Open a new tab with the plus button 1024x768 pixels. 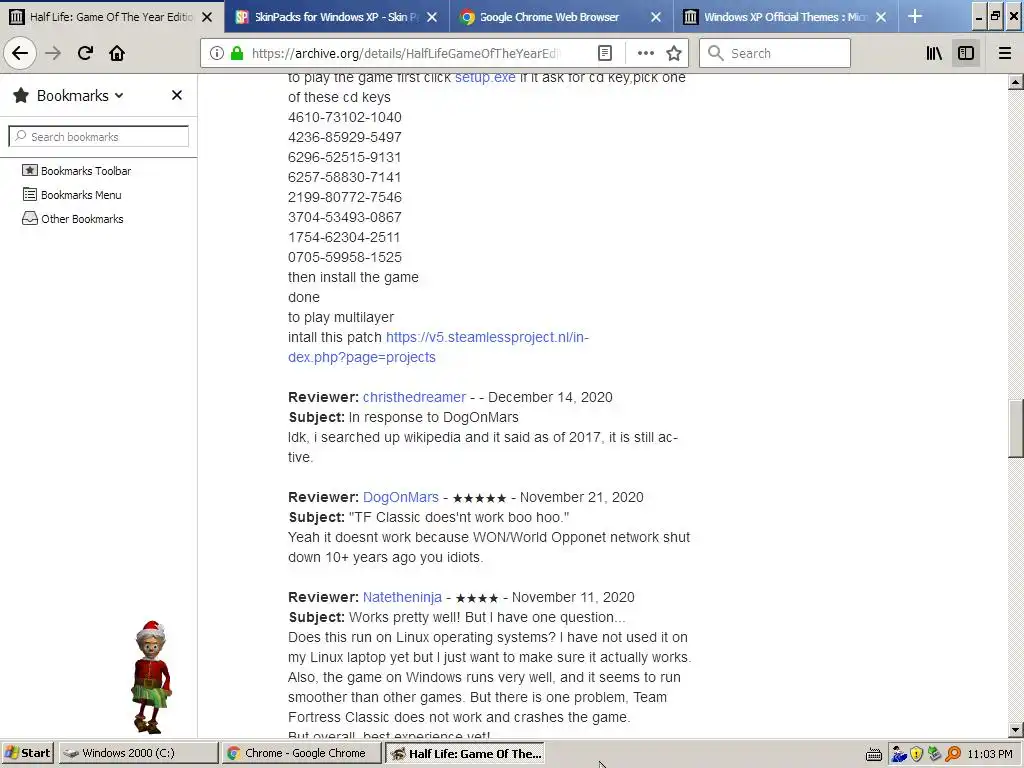click(x=915, y=16)
